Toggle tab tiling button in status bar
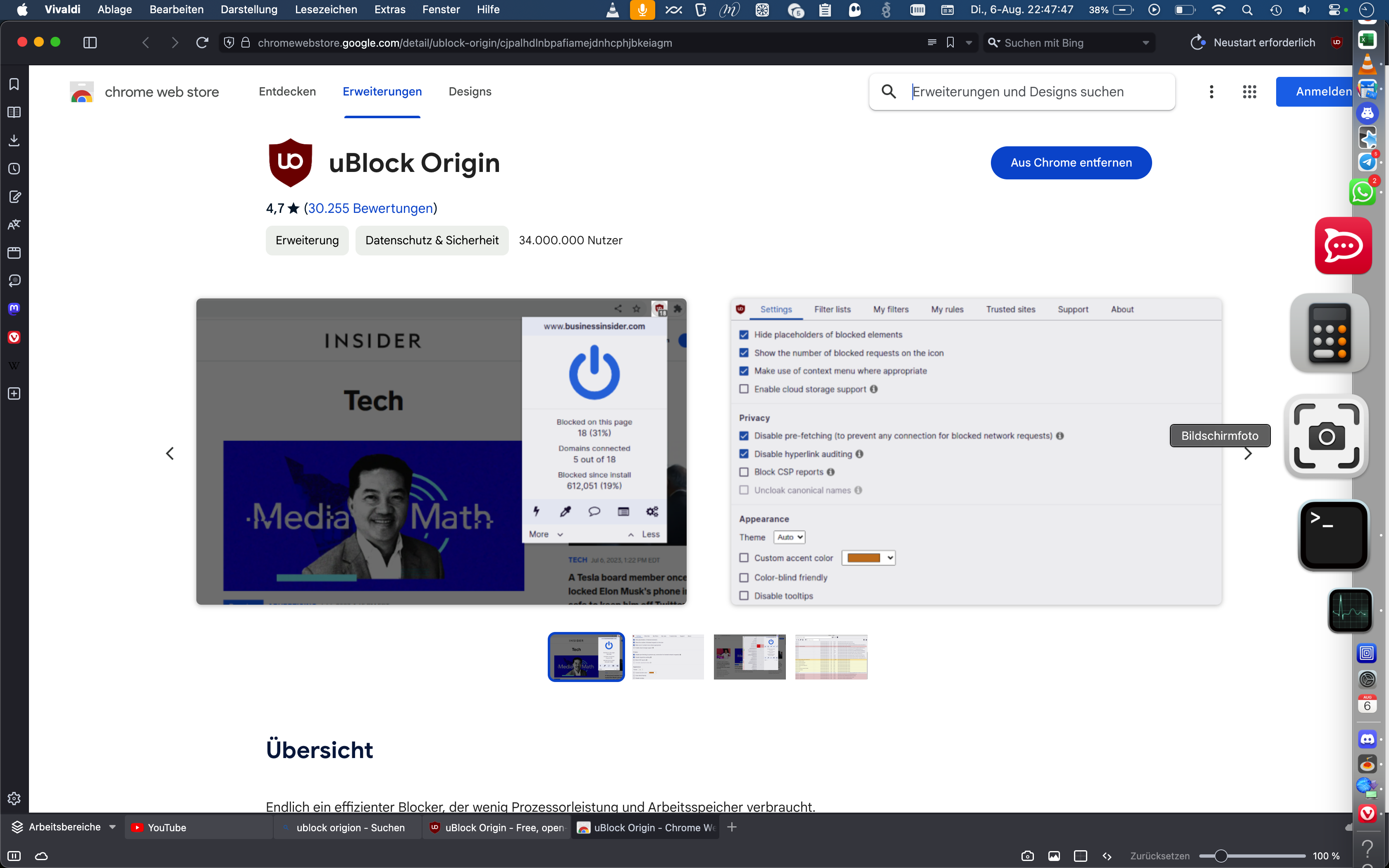Viewport: 1389px width, 868px height. (x=1080, y=856)
